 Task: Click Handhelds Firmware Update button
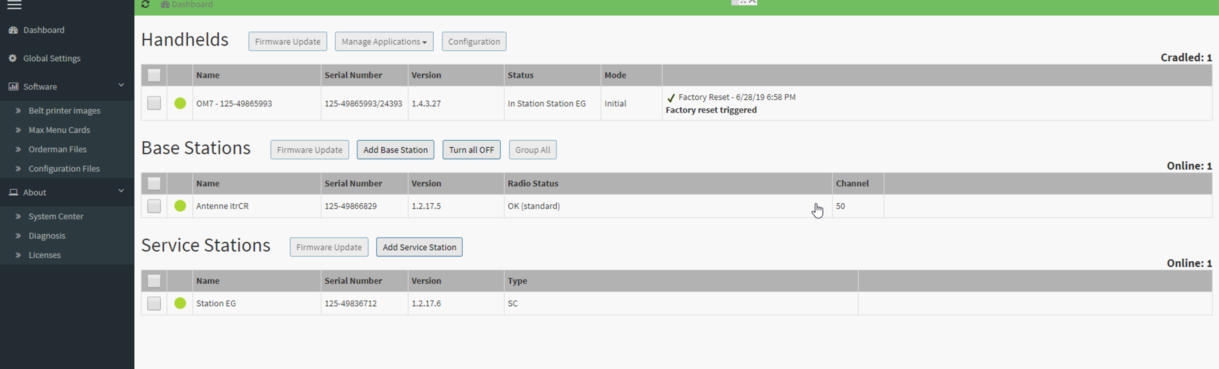[x=288, y=42]
